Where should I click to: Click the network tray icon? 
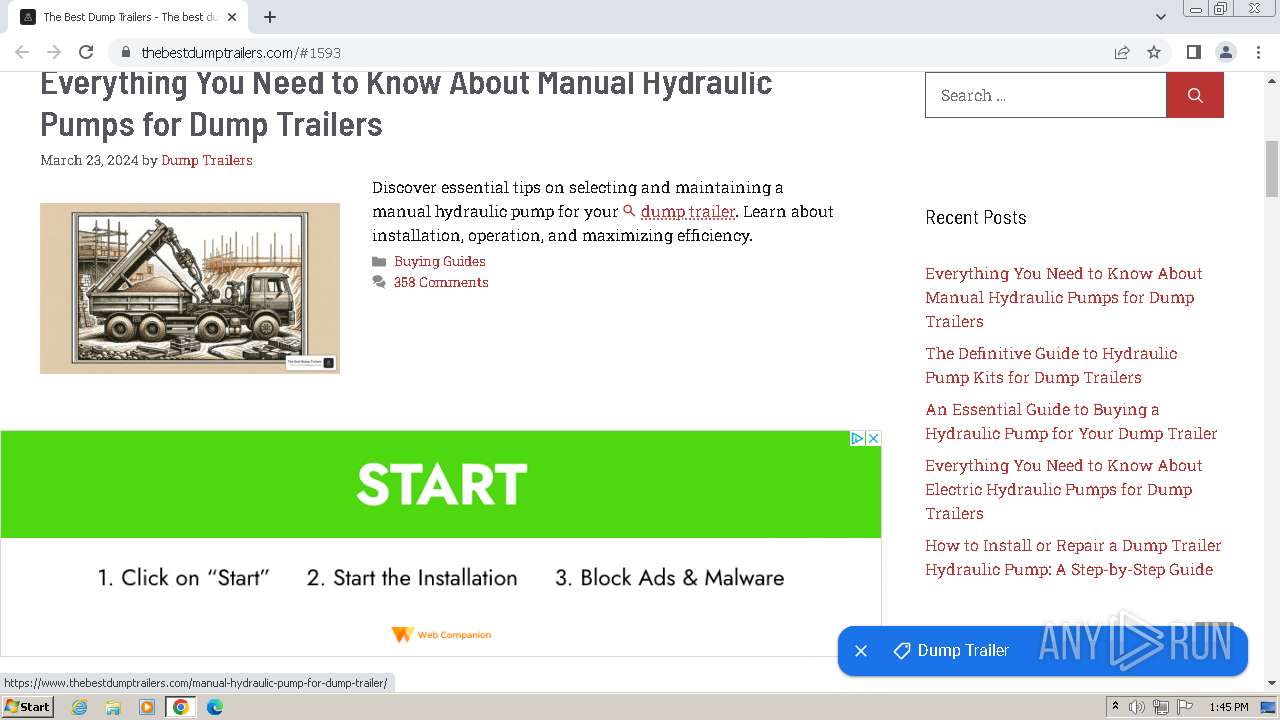[x=1161, y=707]
